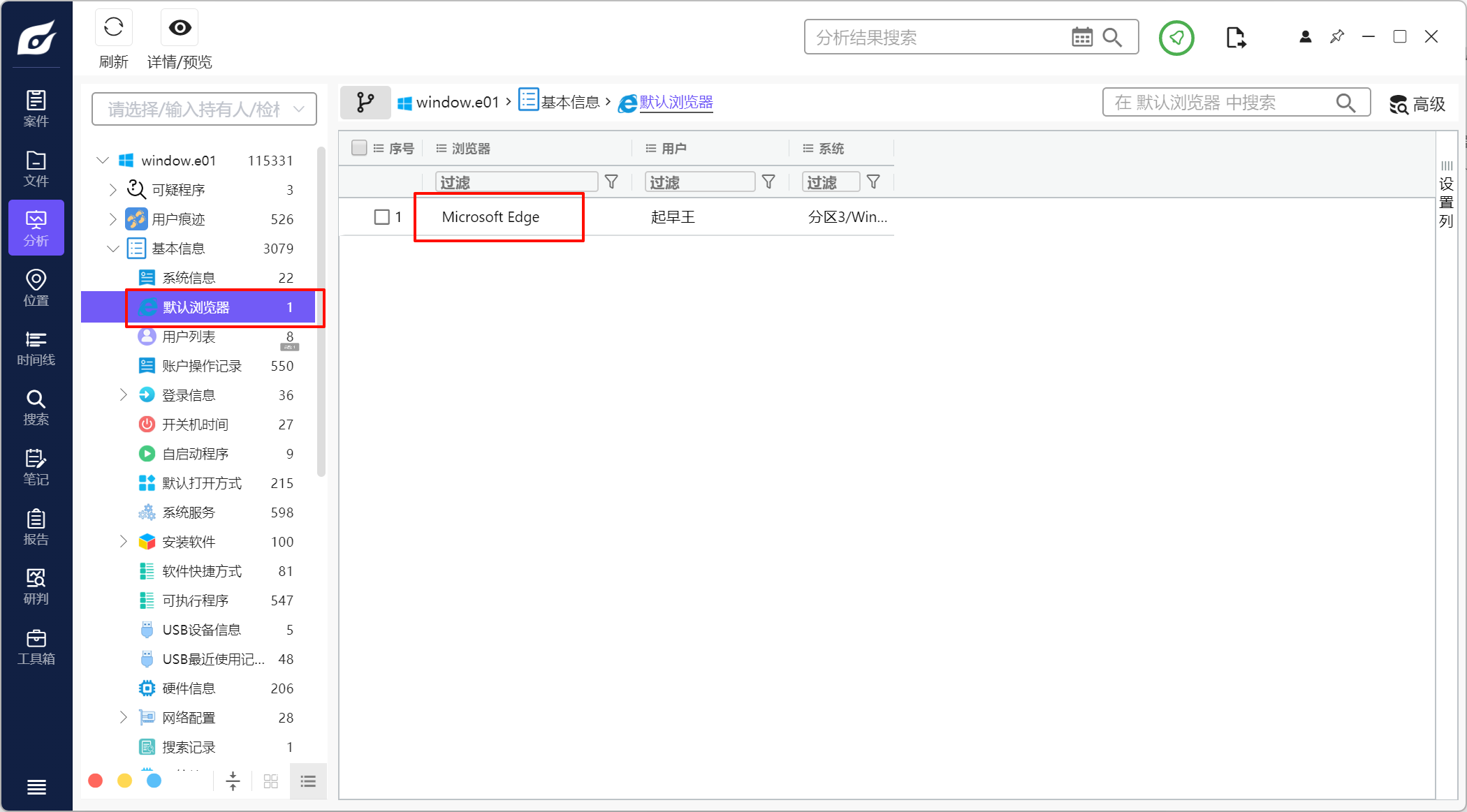The image size is (1467, 812).
Task: Expand the 用户痕迹 node
Action: tap(113, 219)
